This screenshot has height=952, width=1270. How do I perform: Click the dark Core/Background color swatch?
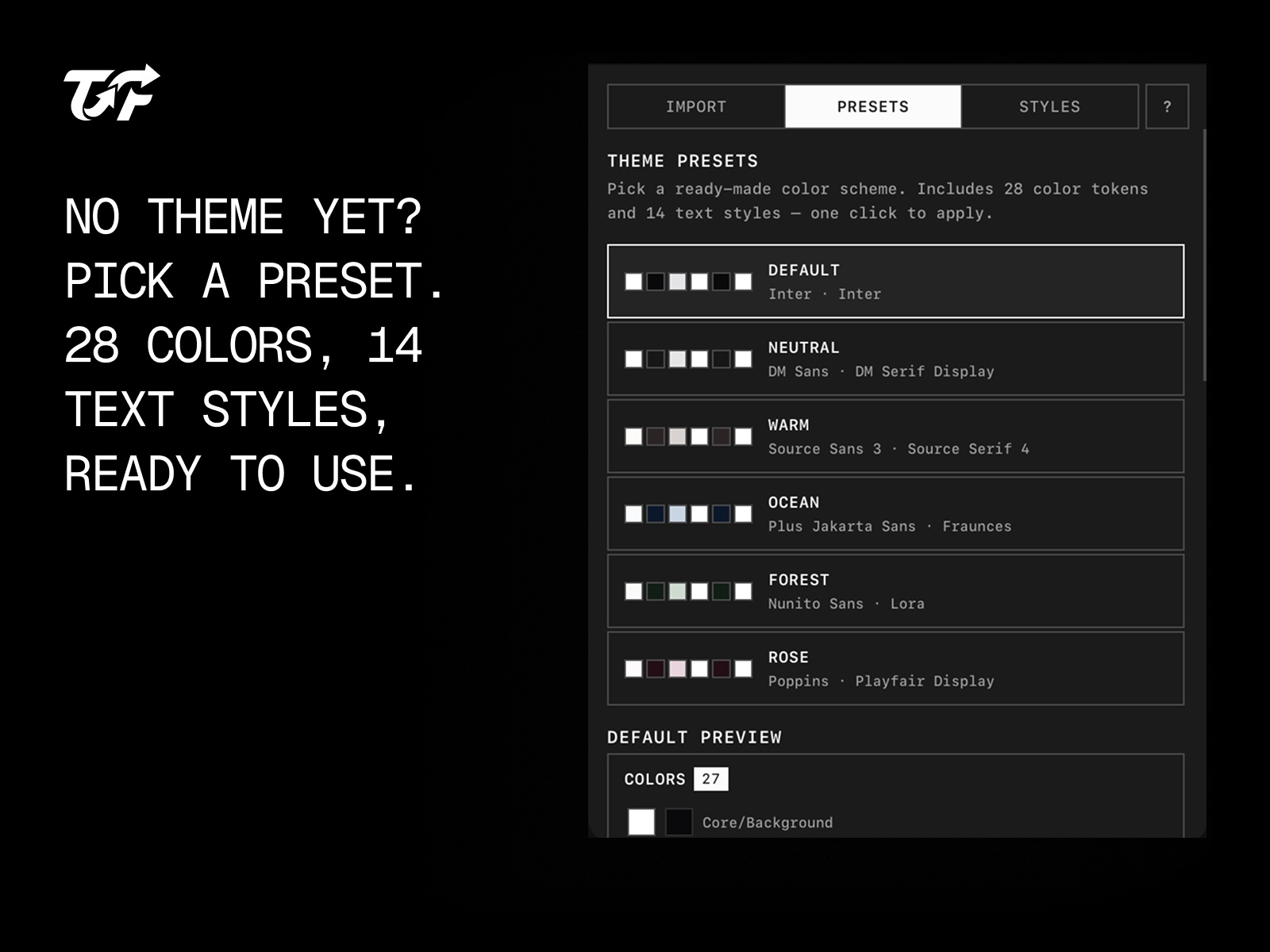click(x=679, y=822)
